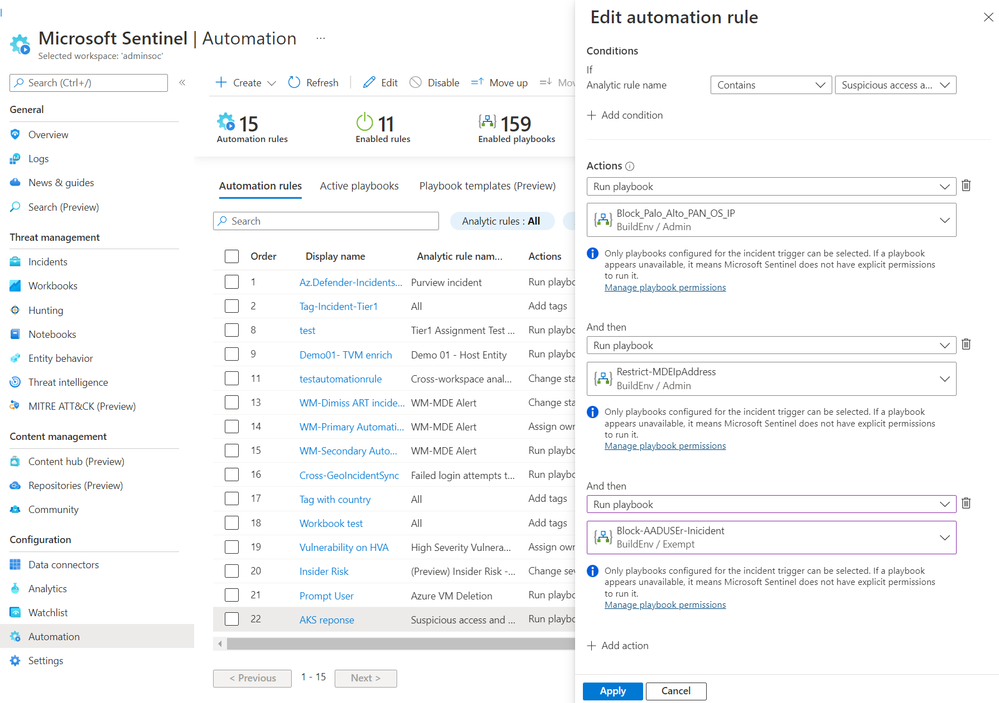The image size is (999, 703).
Task: Open MITRE ATT&CK (Preview) icon
Action: (x=15, y=406)
